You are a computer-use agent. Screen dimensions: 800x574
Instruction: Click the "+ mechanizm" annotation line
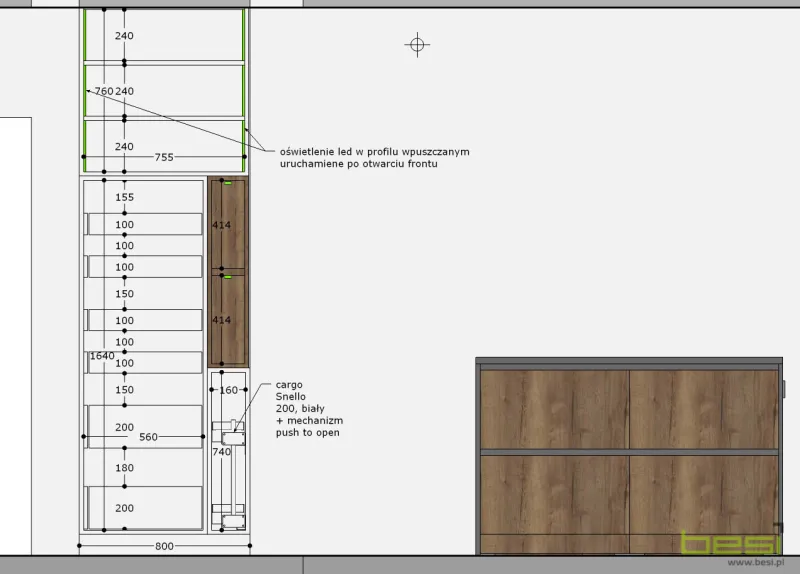310,420
